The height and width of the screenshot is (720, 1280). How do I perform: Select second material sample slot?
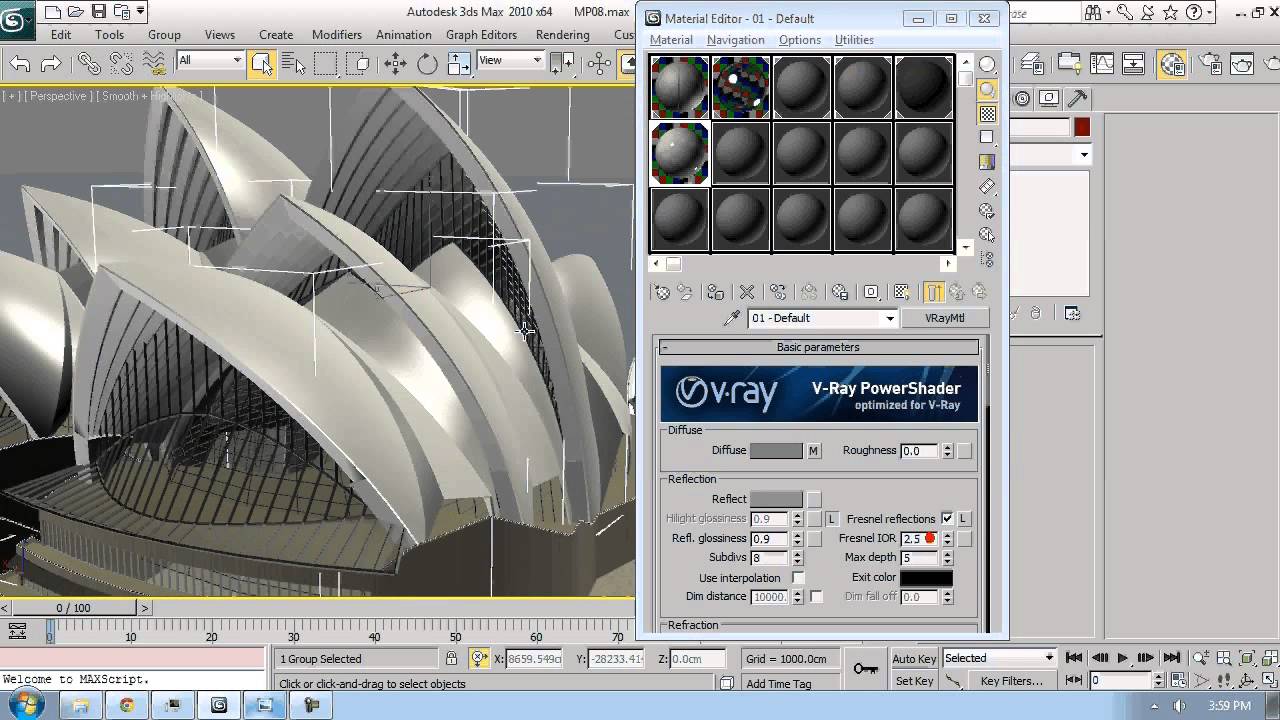click(741, 87)
